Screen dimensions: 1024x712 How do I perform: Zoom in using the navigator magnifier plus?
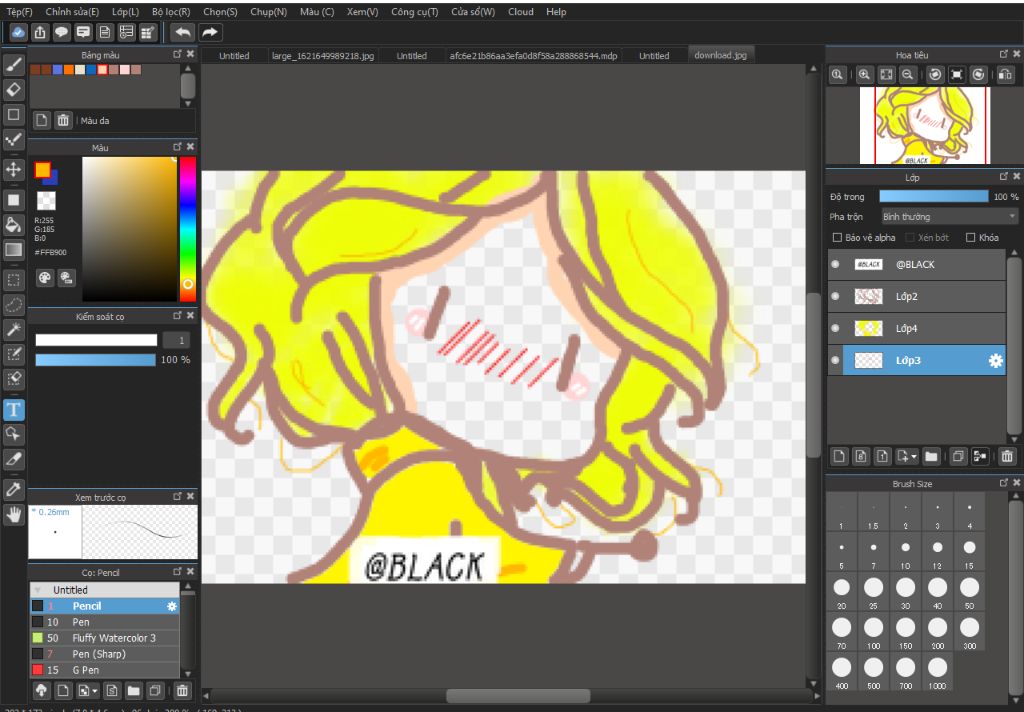(x=864, y=74)
